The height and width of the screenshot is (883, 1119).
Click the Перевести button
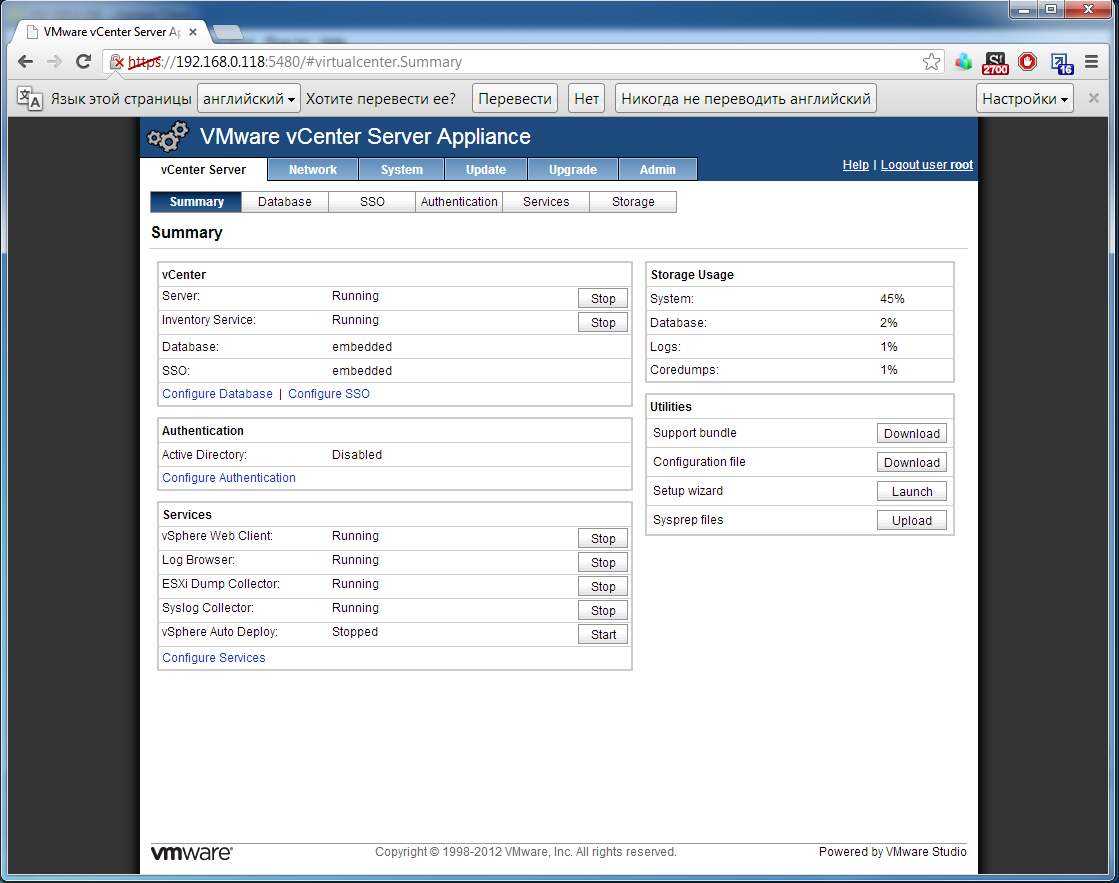[515, 99]
